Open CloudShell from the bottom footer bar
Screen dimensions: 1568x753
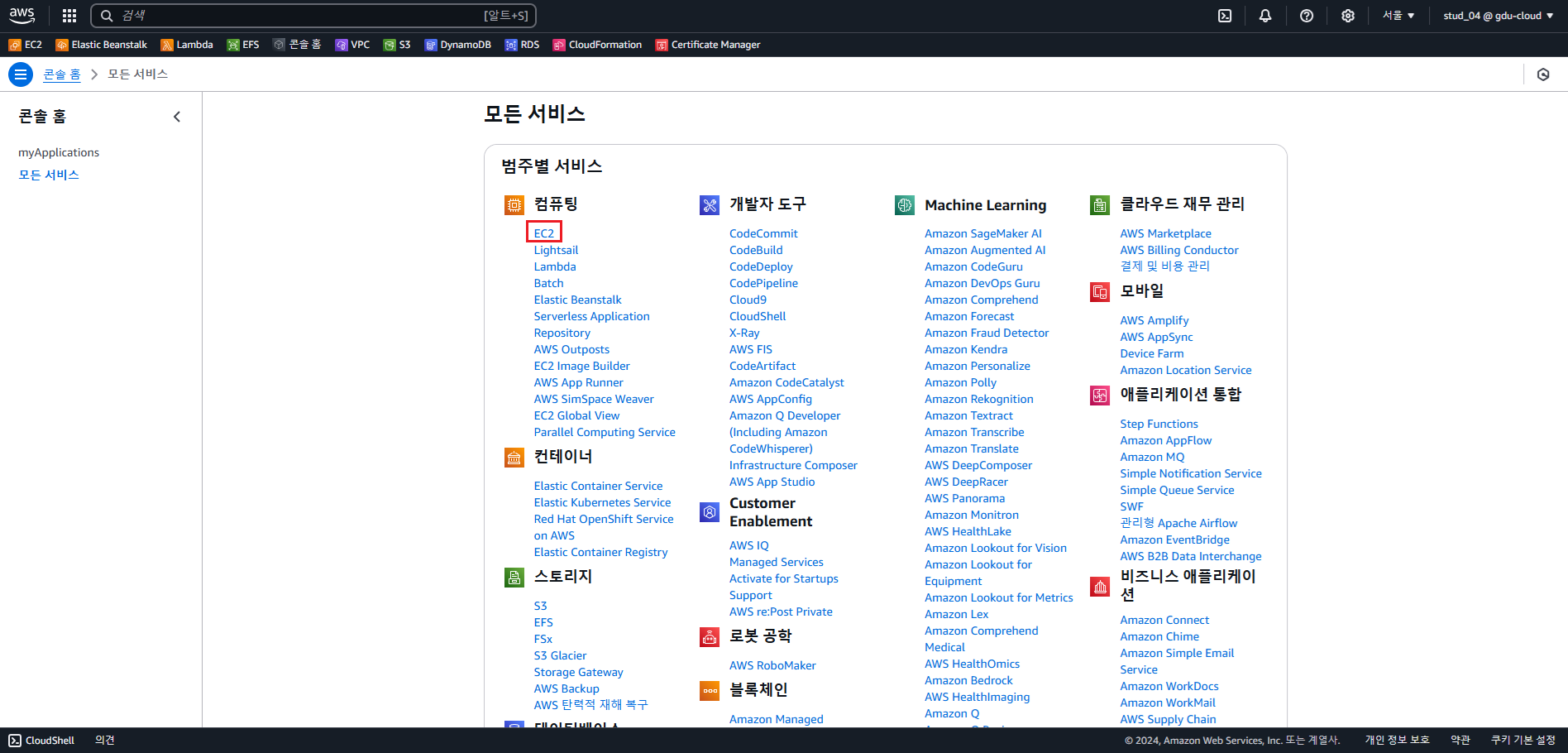(41, 741)
